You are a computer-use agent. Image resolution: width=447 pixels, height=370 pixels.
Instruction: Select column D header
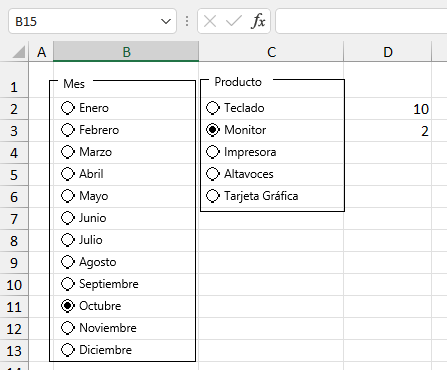coord(388,52)
